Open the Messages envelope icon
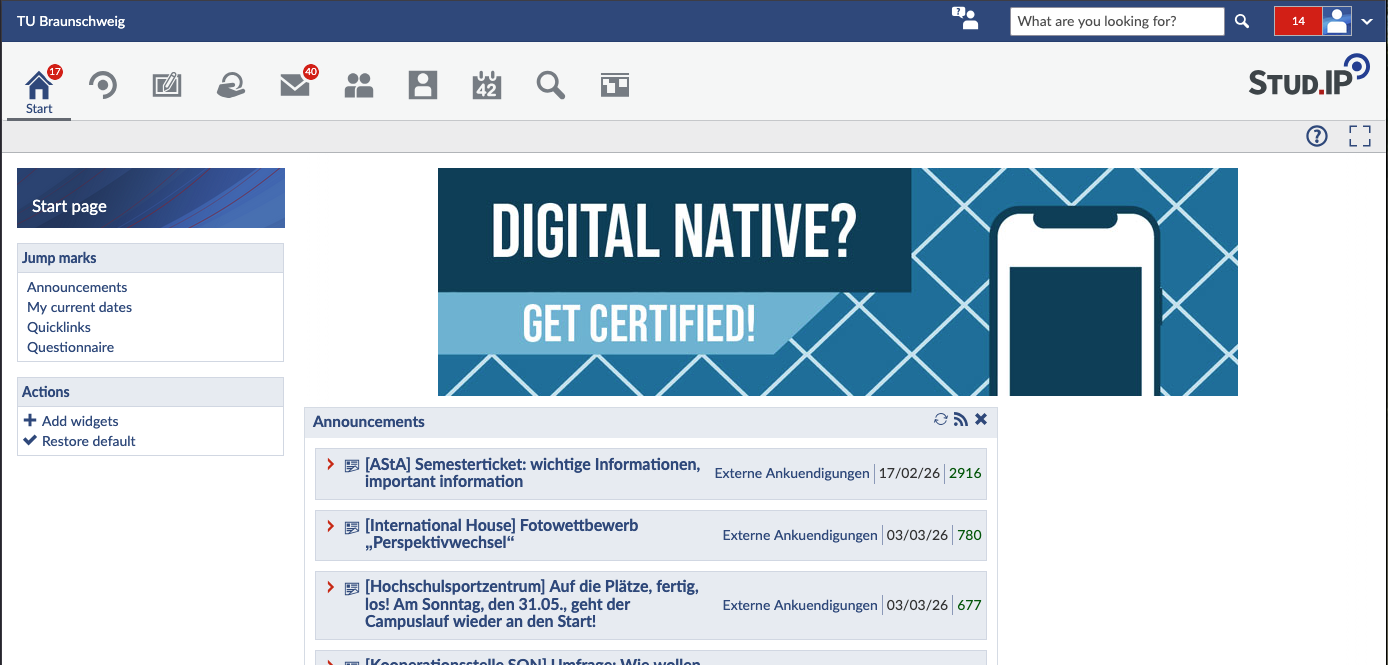The image size is (1388, 665). pos(294,86)
